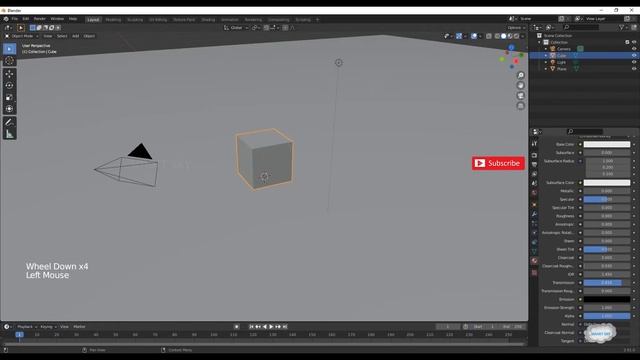Click the black Emission color swatch

[607, 299]
